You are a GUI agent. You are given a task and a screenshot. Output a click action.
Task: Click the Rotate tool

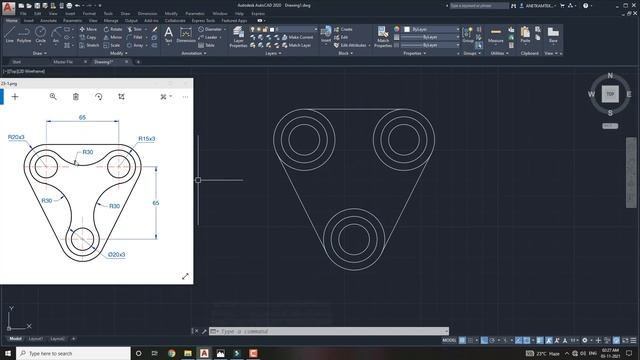click(x=113, y=29)
